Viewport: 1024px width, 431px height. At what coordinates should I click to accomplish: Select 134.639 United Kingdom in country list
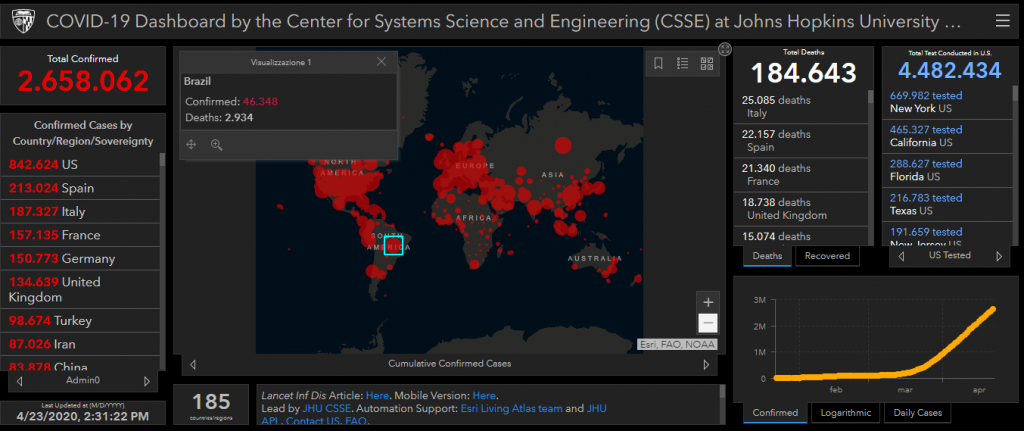[x=80, y=289]
